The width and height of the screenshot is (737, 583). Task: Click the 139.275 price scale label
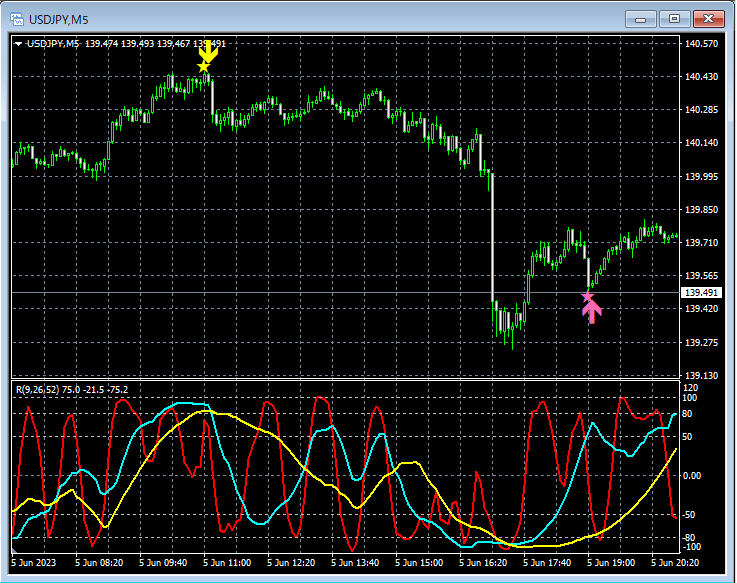(701, 342)
